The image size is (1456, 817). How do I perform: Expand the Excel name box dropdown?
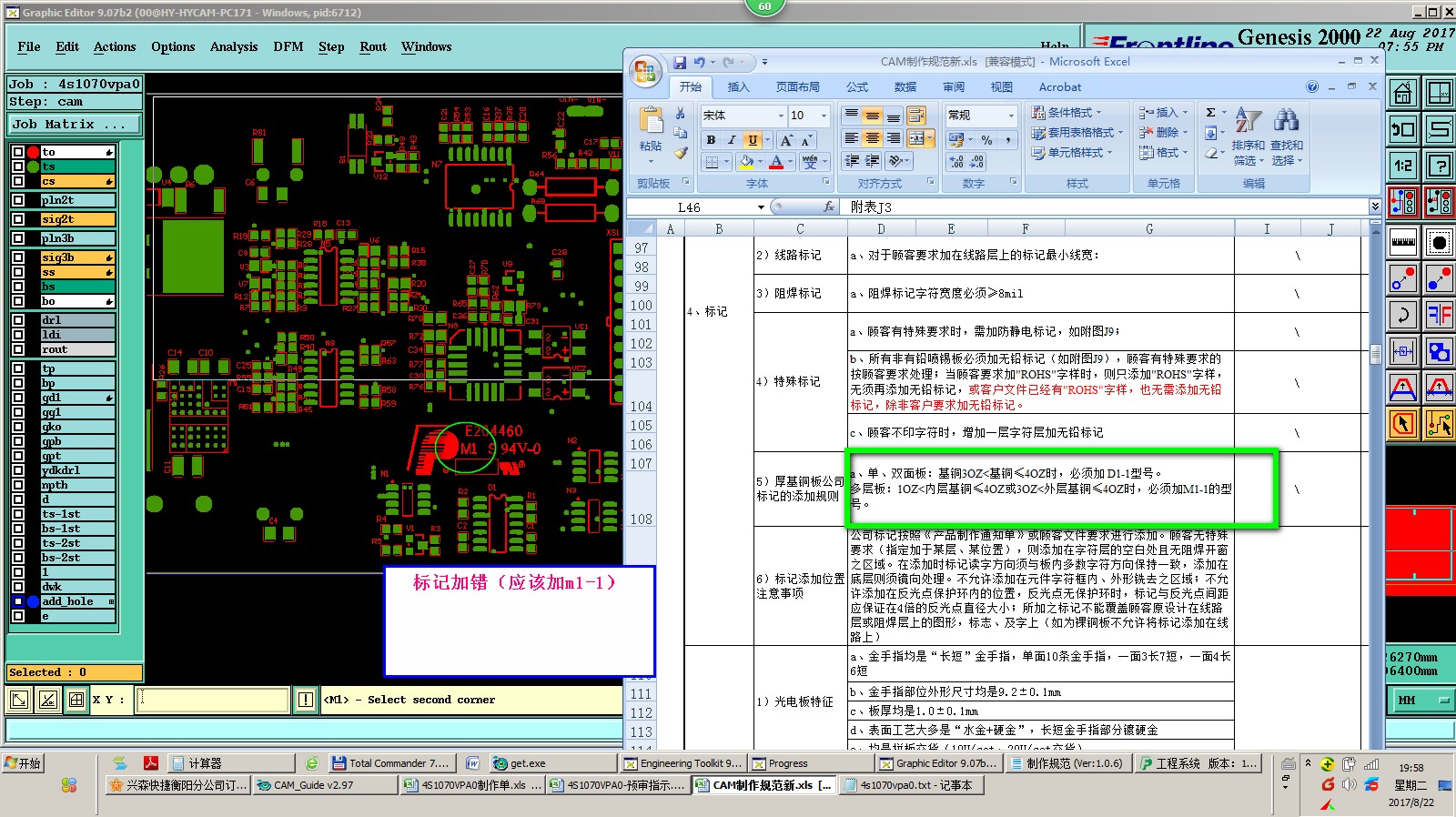(761, 207)
